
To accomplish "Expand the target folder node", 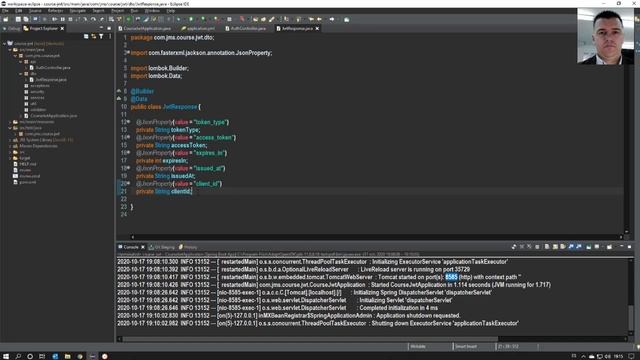I will coord(10,158).
